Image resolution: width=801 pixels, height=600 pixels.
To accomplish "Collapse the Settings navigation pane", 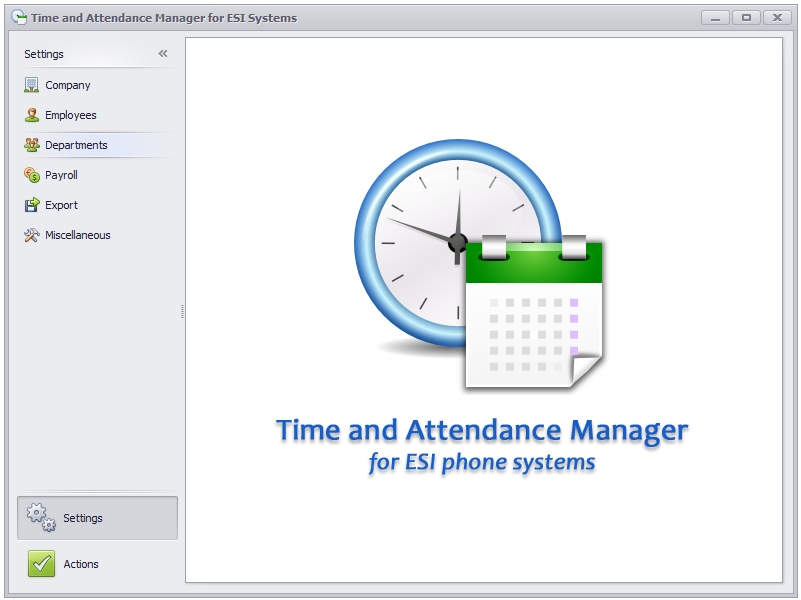I will (x=163, y=54).
